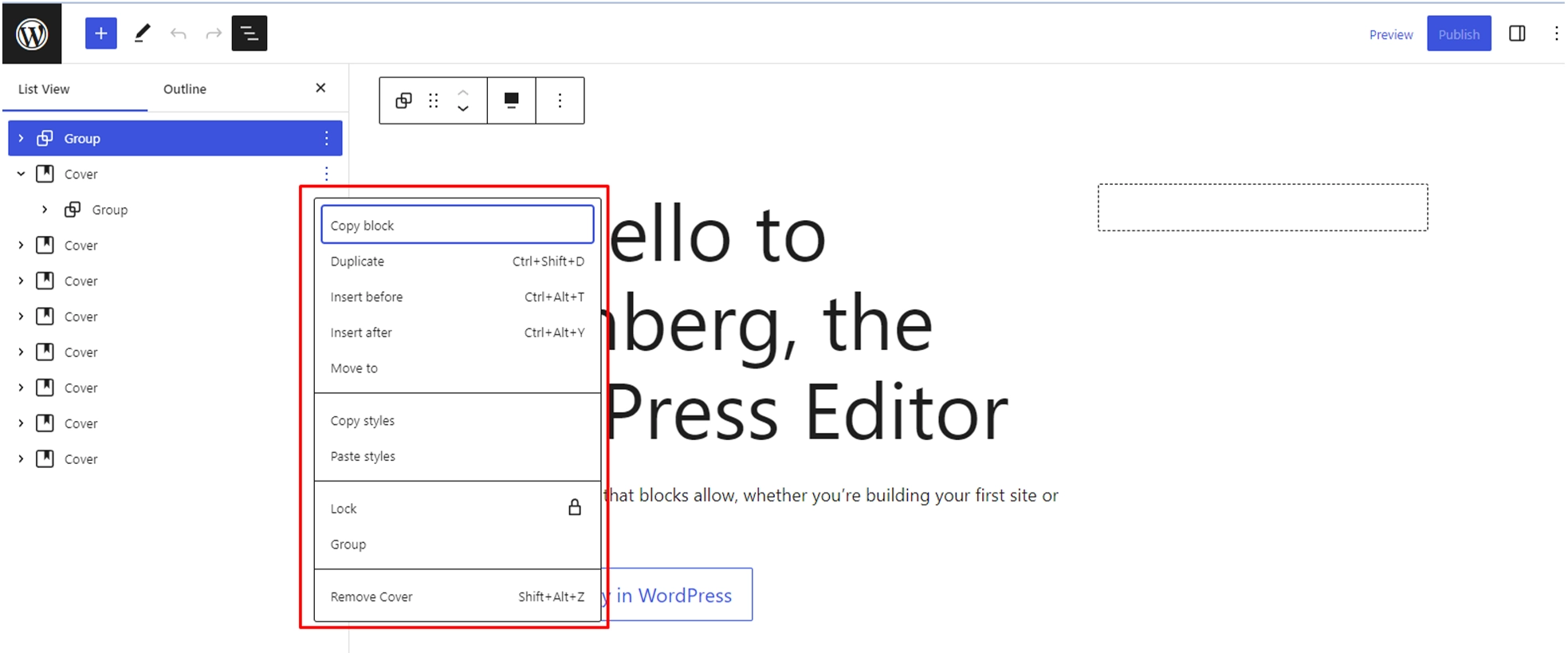1568x653 pixels.
Task: Click the Cover icon of second Cover row
Action: tap(45, 246)
